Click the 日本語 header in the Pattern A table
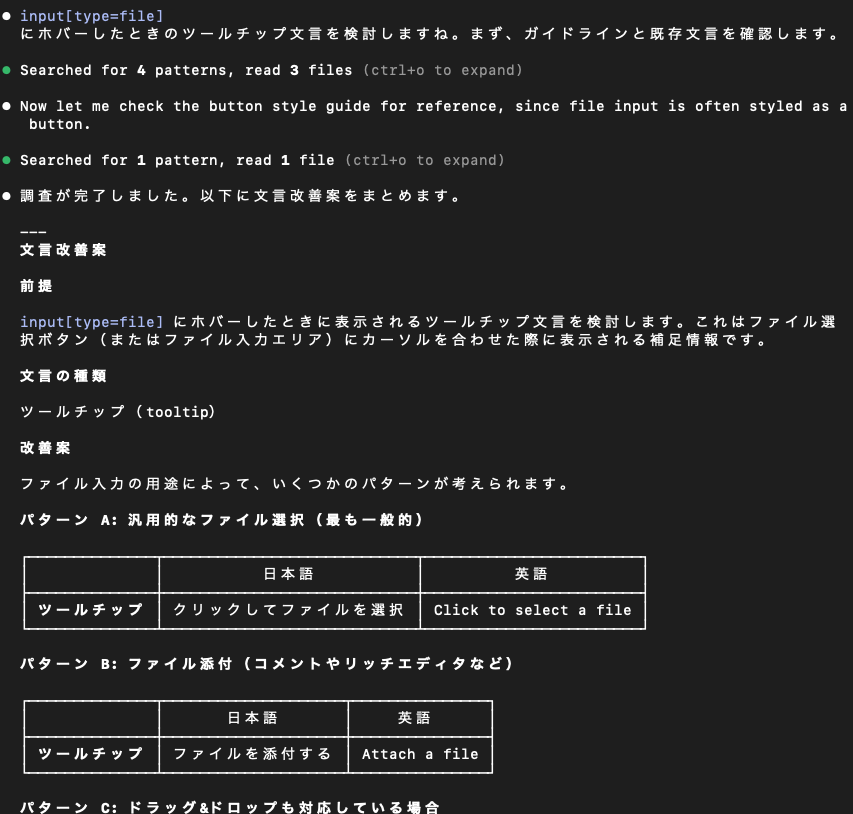This screenshot has width=853, height=814. [289, 574]
